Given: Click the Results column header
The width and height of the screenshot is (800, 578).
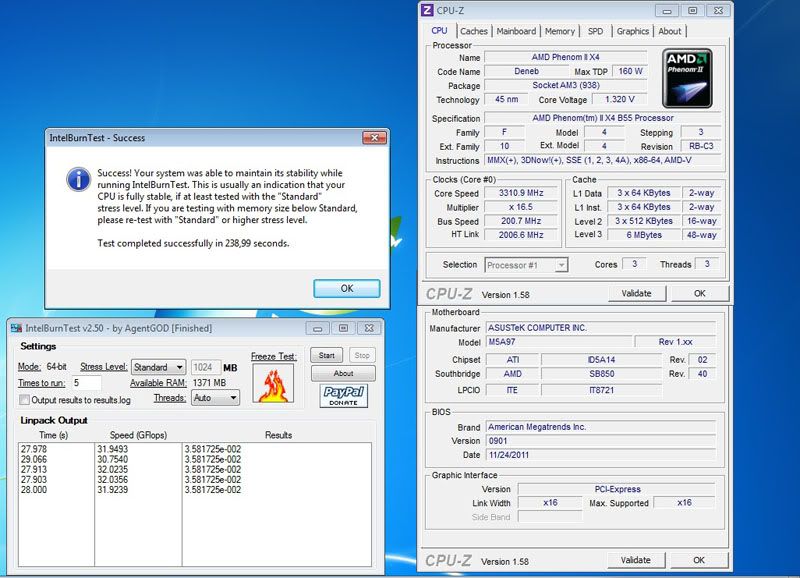Looking at the screenshot, I should [278, 435].
